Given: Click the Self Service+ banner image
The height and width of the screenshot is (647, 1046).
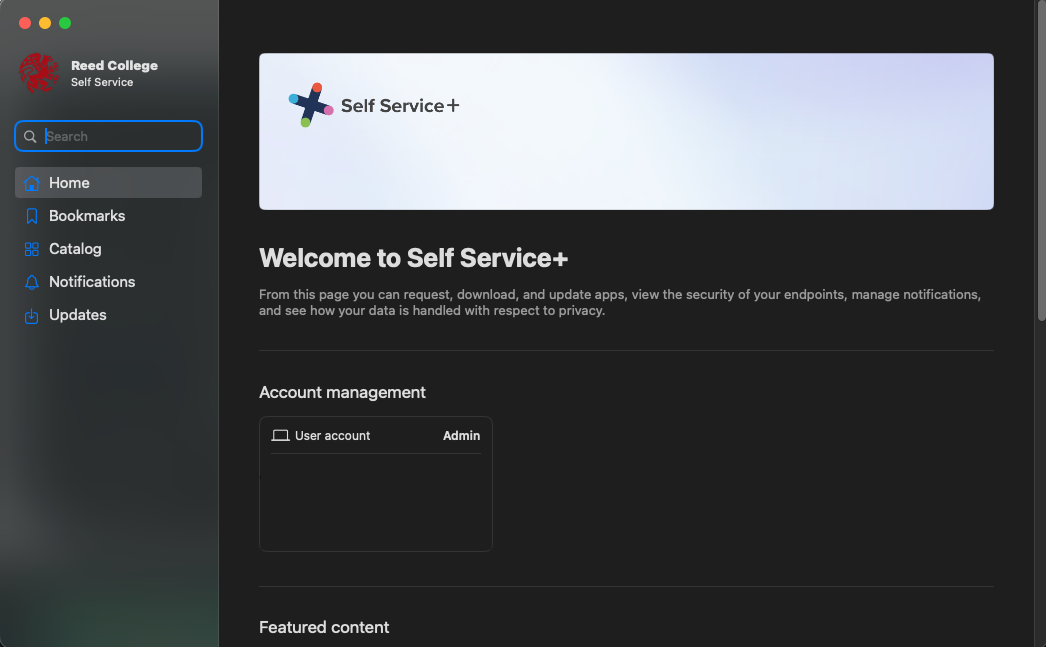Looking at the screenshot, I should pyautogui.click(x=626, y=131).
